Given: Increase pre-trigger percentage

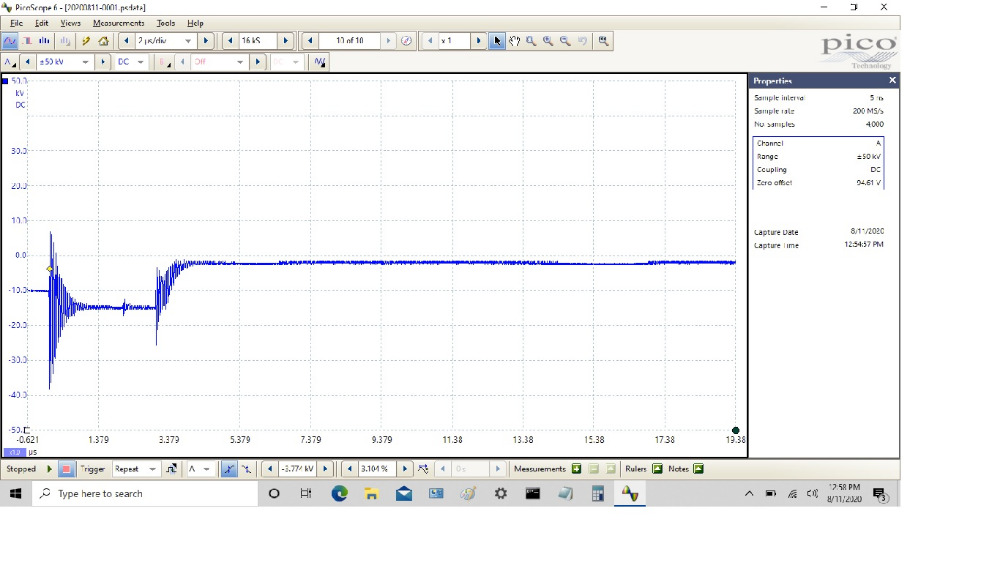Looking at the screenshot, I should click(x=405, y=469).
